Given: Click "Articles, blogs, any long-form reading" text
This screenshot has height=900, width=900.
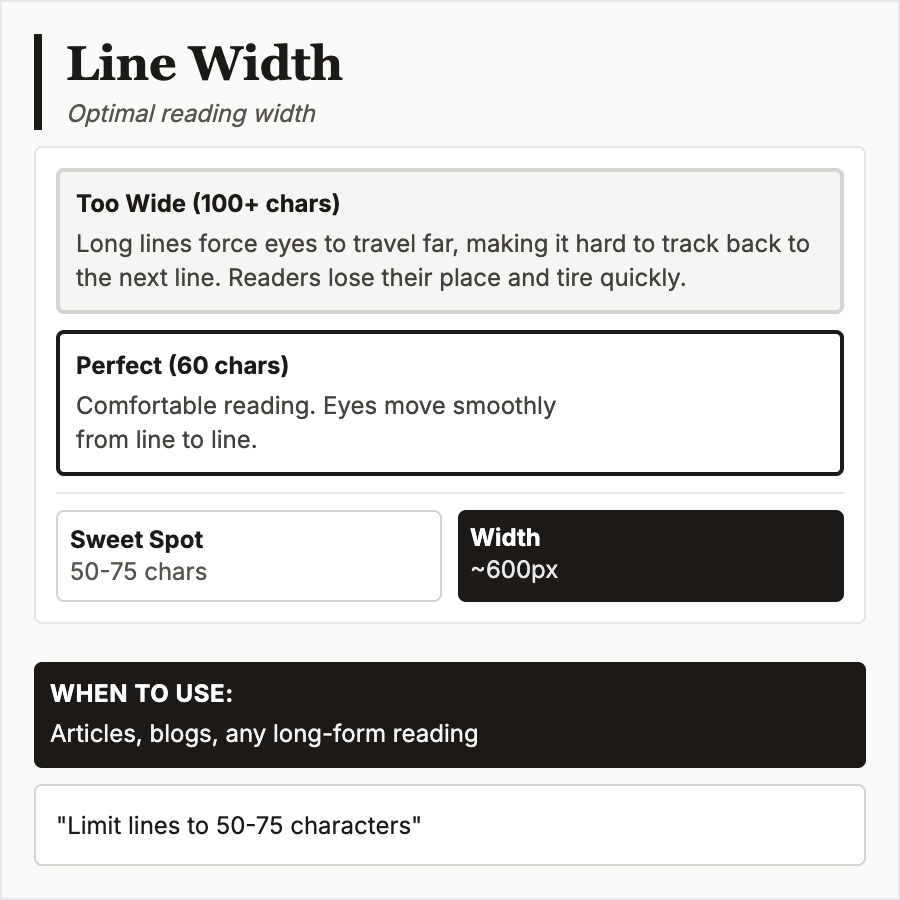Looking at the screenshot, I should coord(264,734).
